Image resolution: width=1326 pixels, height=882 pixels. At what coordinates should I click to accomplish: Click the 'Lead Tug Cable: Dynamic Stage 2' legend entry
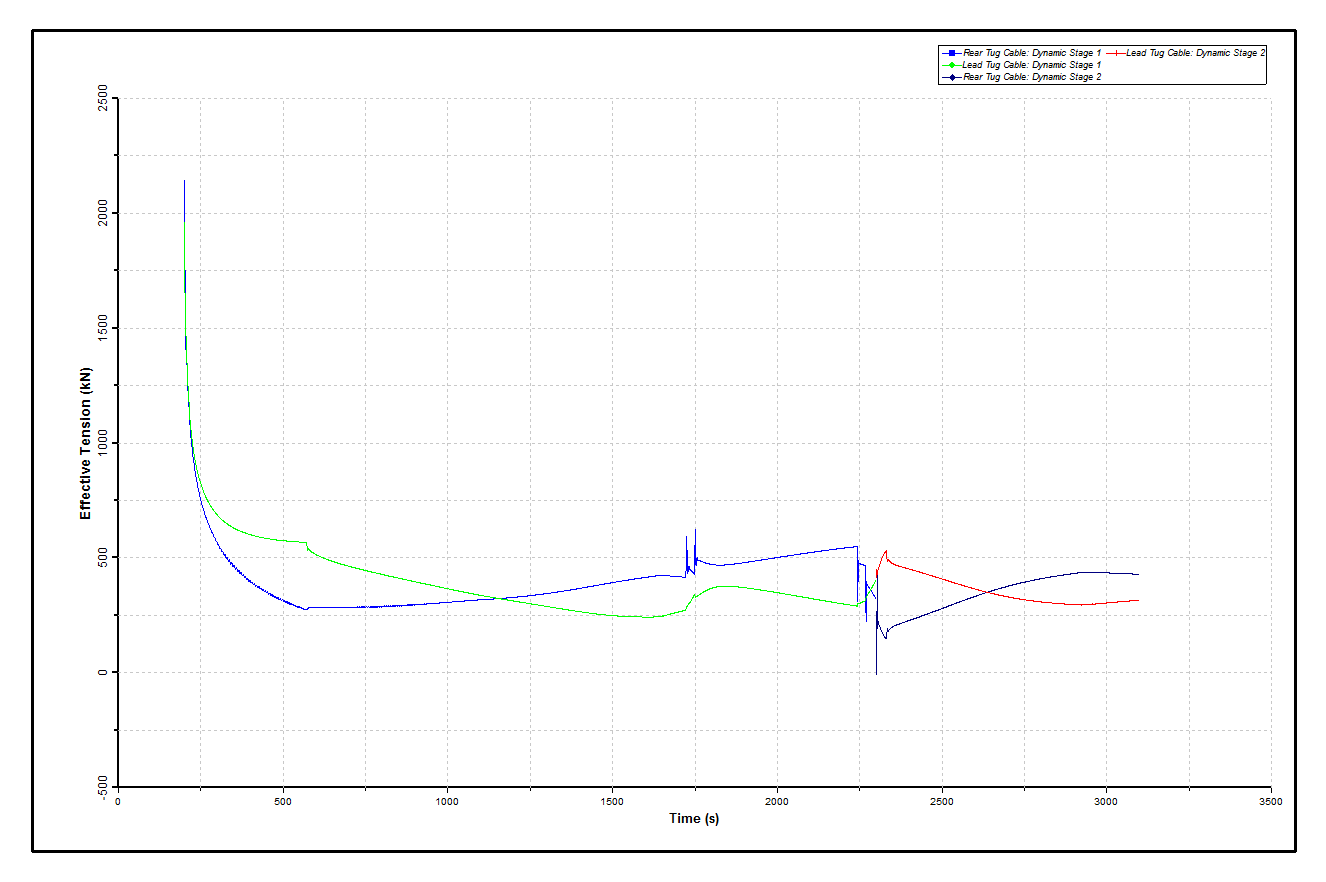click(x=1186, y=52)
